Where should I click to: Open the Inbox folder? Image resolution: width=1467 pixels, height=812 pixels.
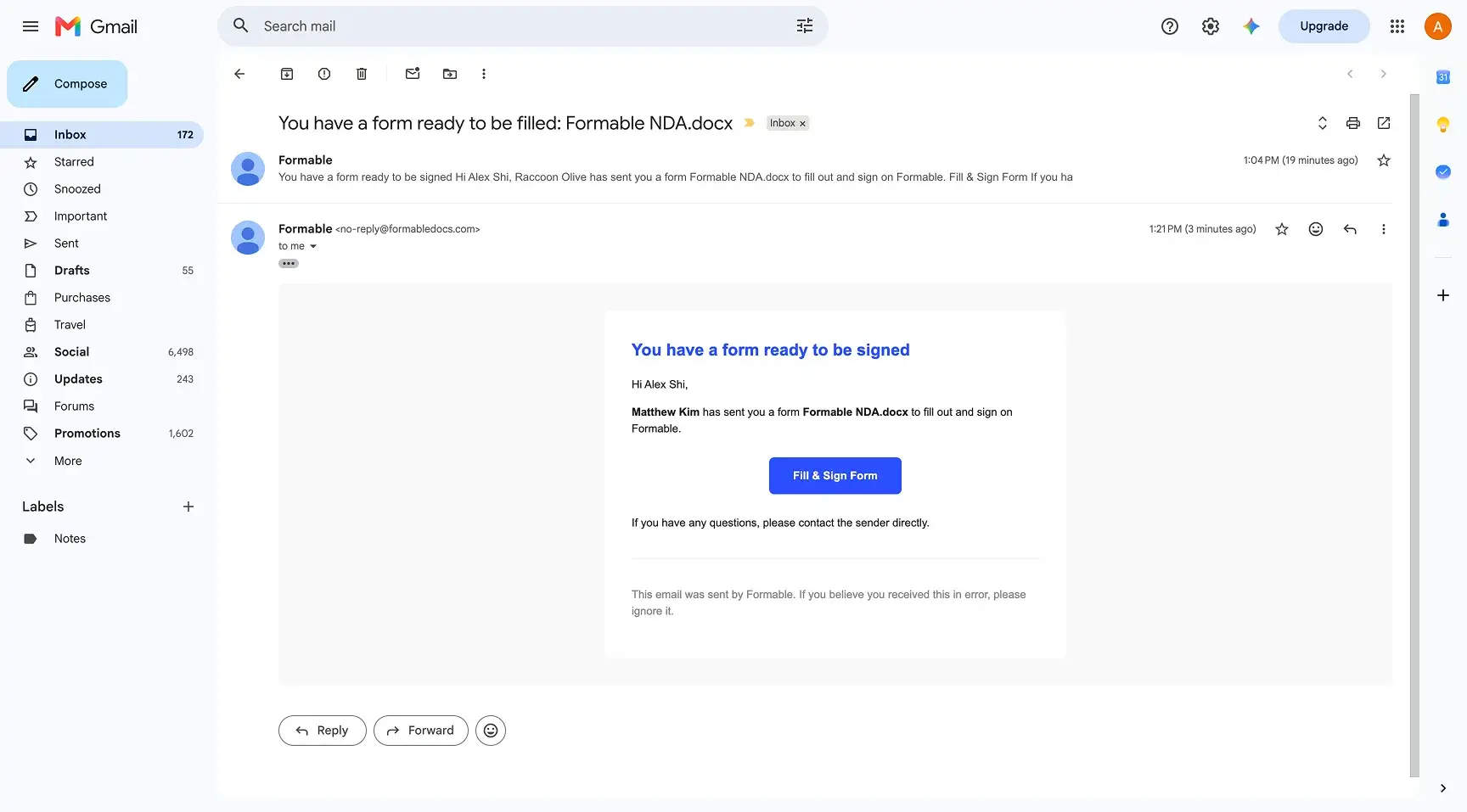[x=102, y=135]
